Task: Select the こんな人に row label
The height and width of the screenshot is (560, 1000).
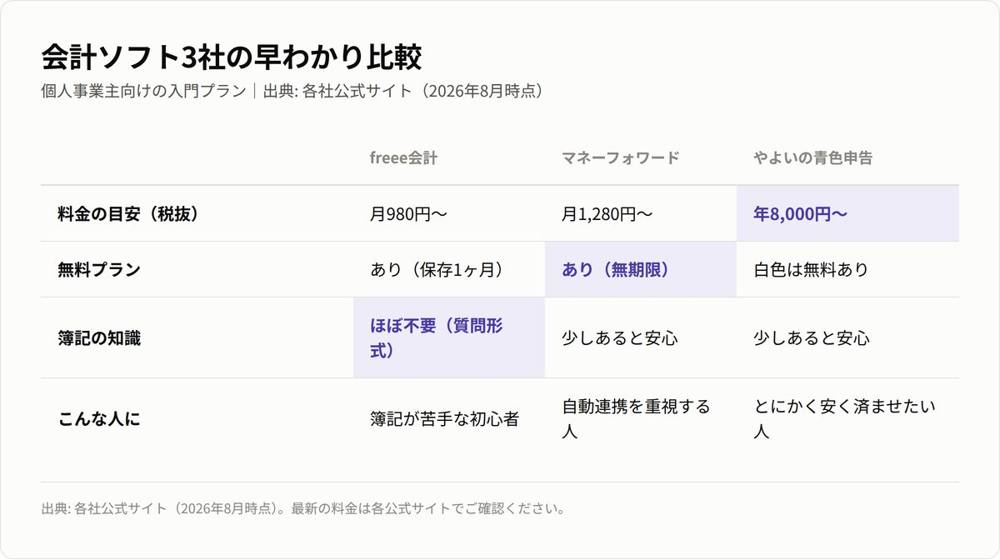Action: coord(99,418)
